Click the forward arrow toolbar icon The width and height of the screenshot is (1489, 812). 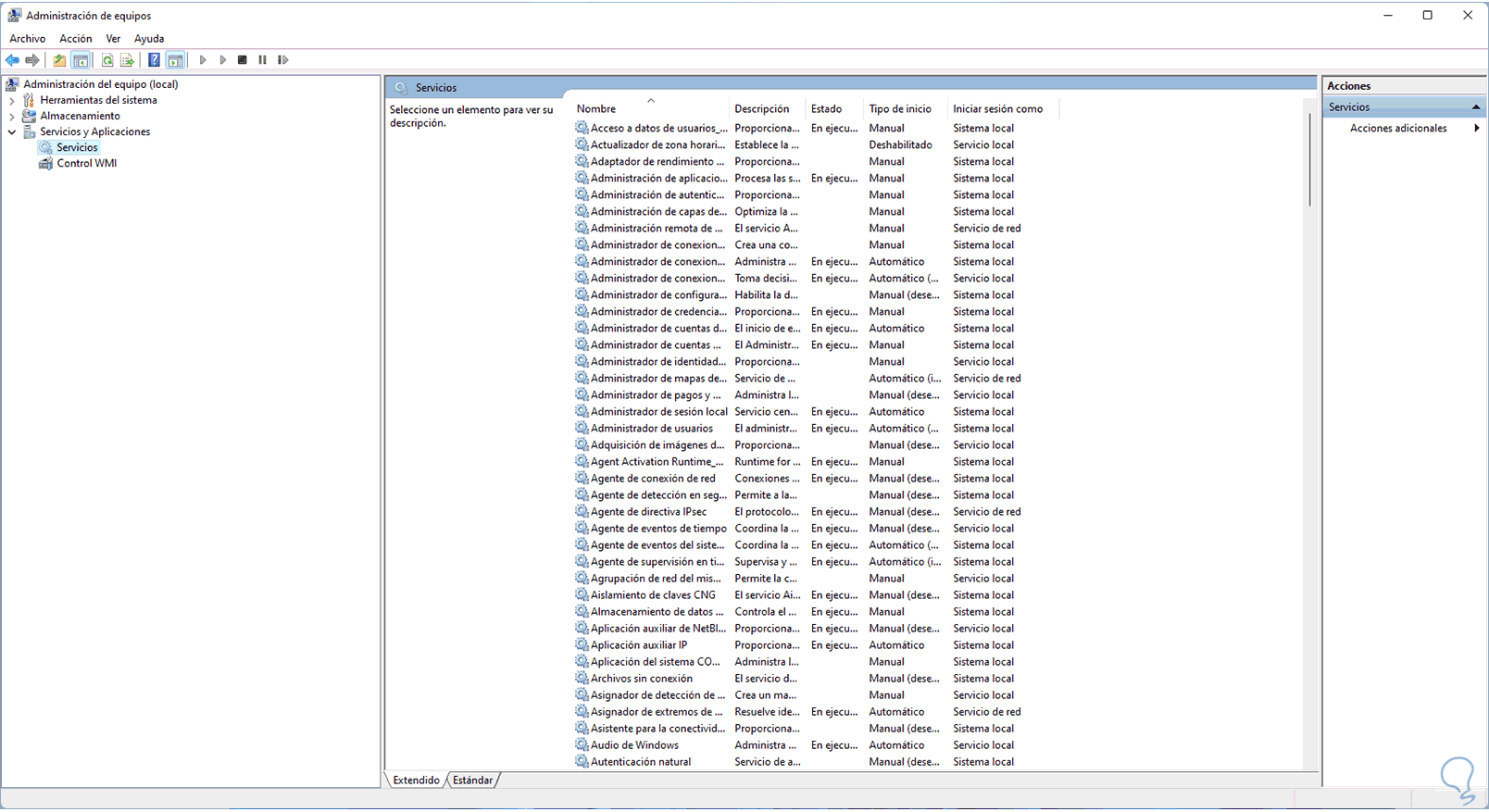pos(32,60)
